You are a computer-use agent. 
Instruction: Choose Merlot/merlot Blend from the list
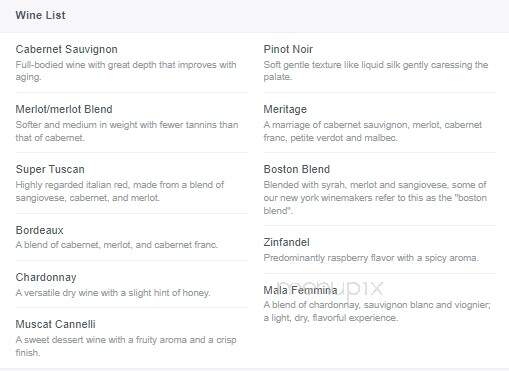pos(64,109)
